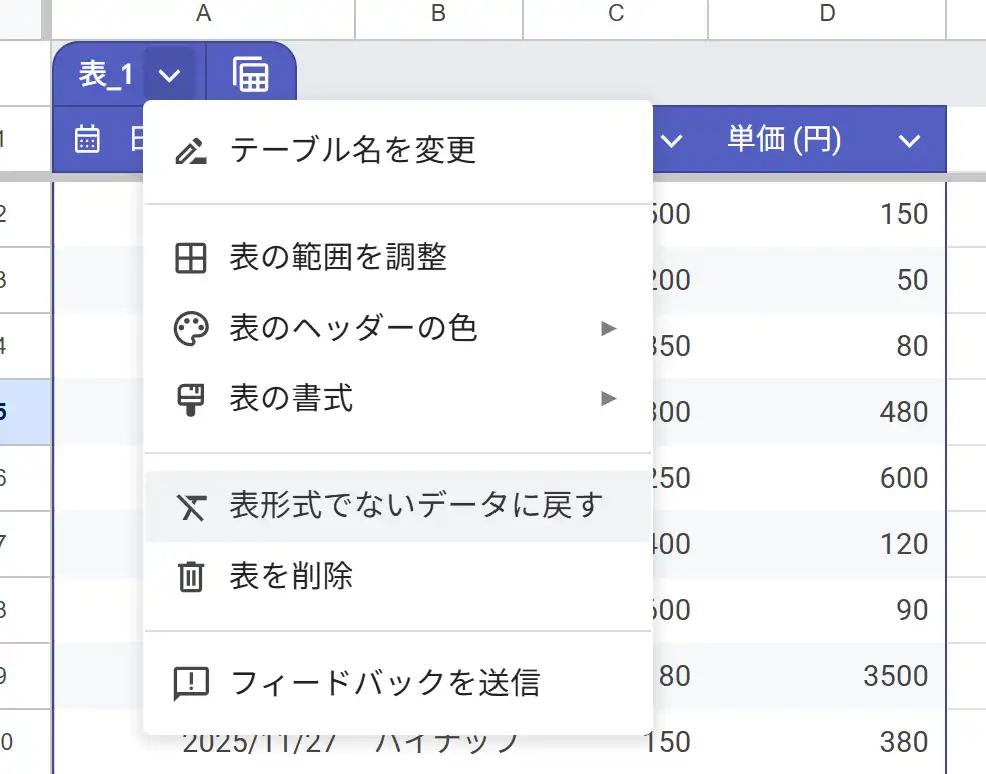
Task: Click the format painter icon for 表の書式
Action: coord(191,398)
